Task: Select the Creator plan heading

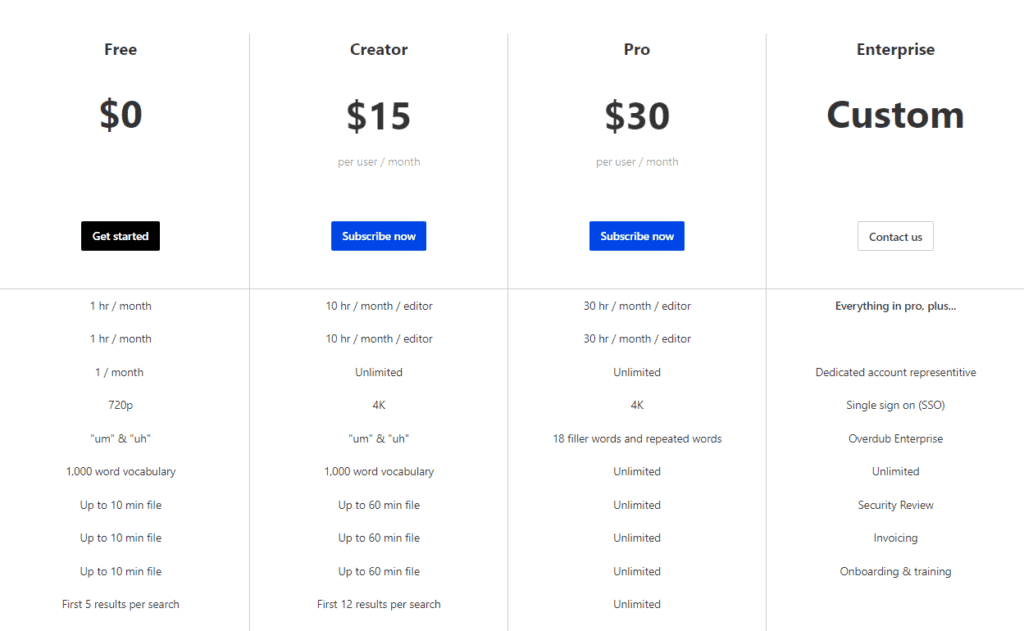Action: click(378, 49)
